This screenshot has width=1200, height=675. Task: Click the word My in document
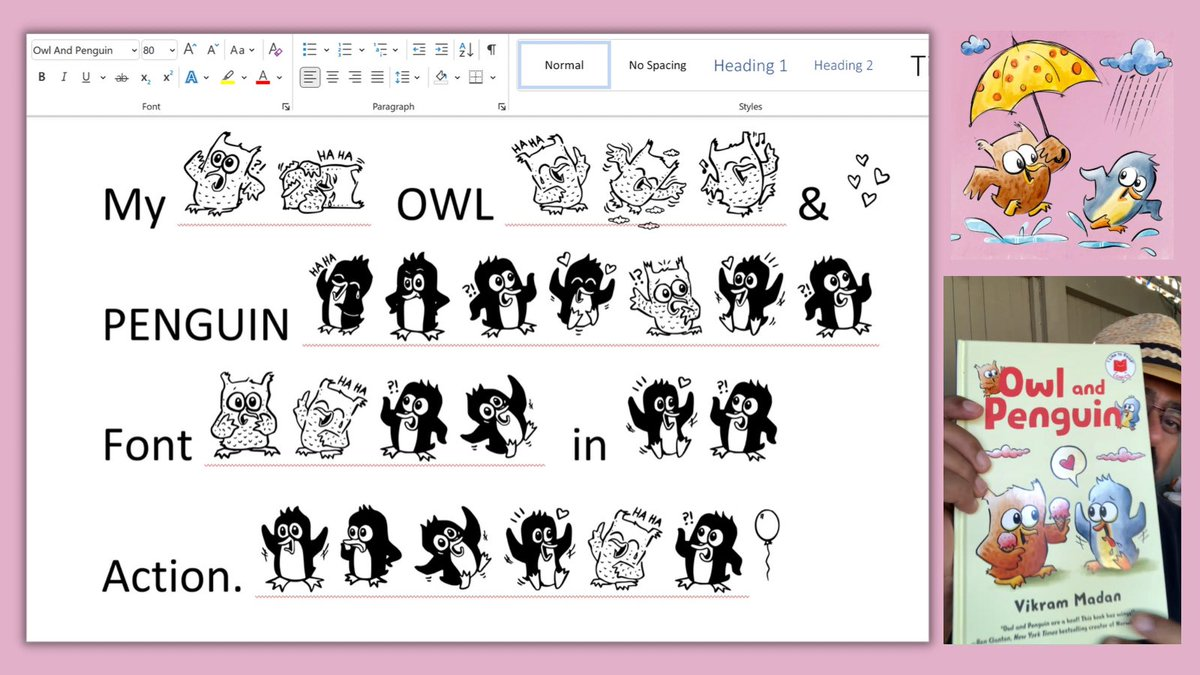134,207
